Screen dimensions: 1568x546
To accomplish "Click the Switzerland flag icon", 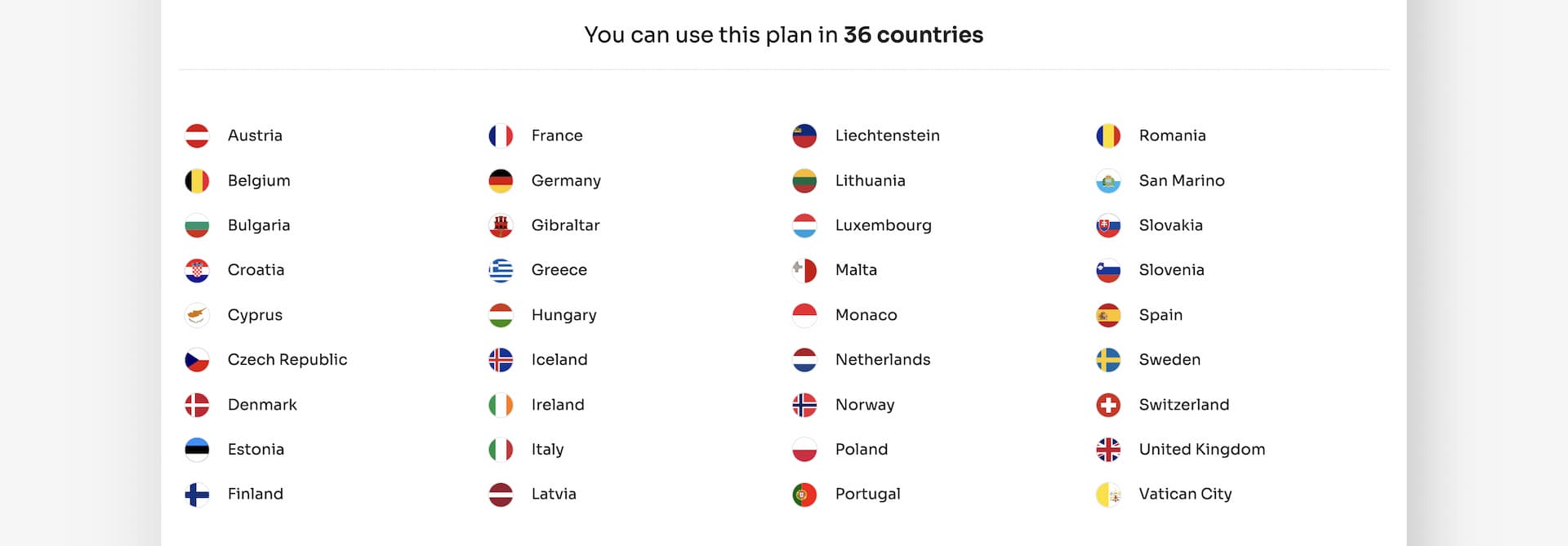I will 1108,405.
